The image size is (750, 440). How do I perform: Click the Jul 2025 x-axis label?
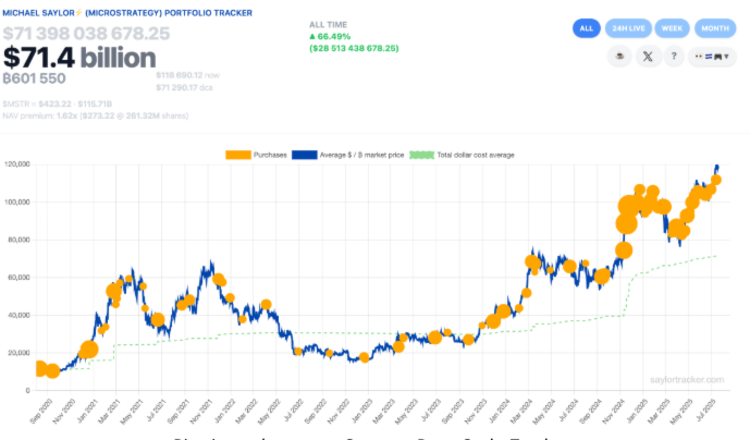(x=706, y=410)
